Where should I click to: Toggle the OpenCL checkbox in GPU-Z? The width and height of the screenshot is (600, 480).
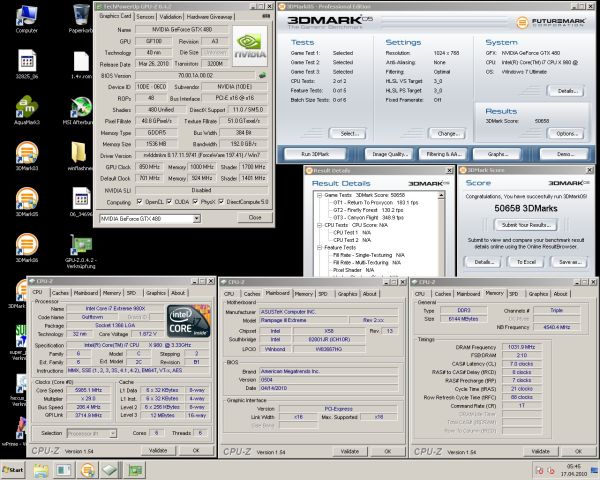[139, 202]
